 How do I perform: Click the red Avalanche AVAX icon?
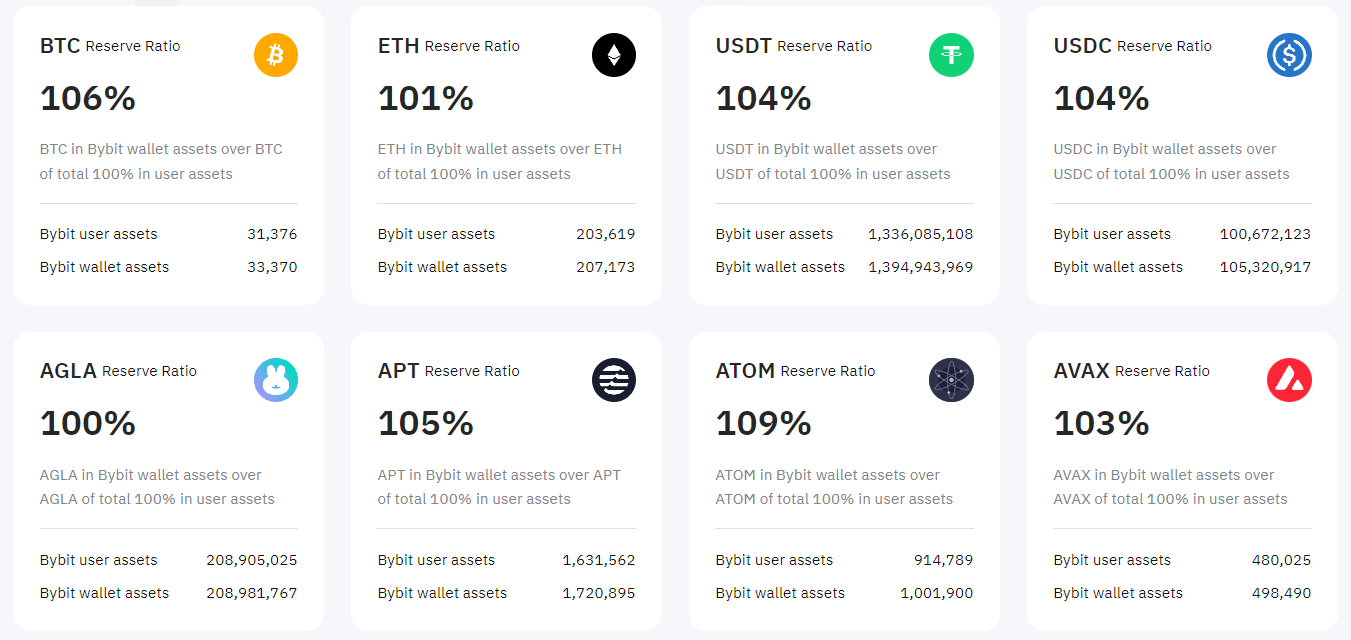point(1290,380)
